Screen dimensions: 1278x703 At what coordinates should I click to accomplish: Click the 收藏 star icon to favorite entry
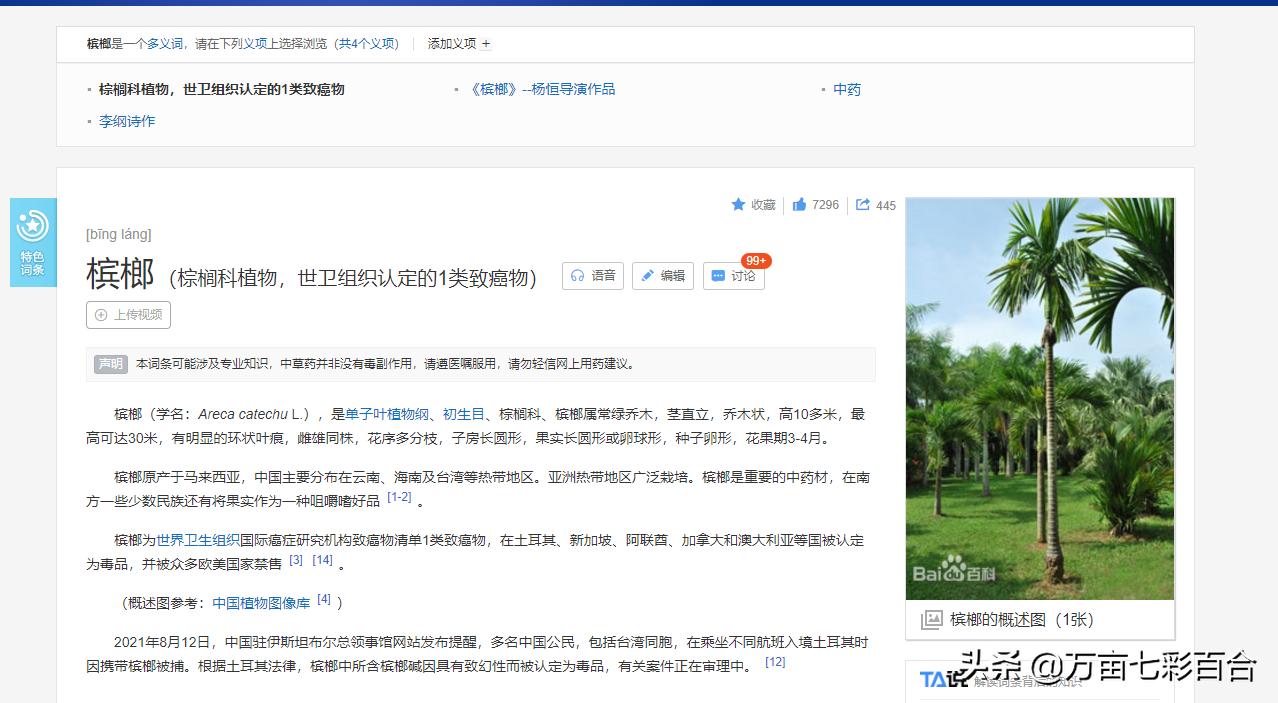click(737, 204)
